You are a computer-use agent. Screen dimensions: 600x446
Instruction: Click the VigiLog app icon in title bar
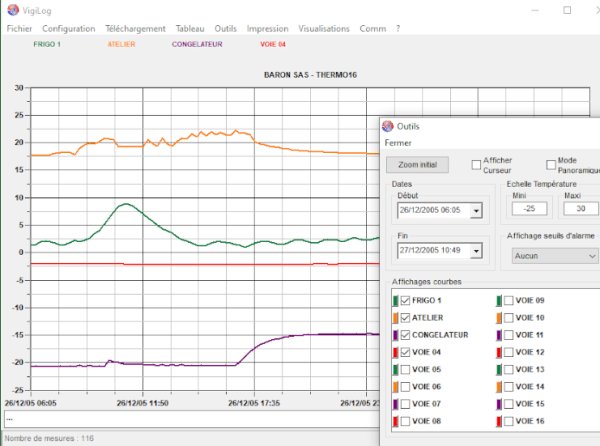click(13, 10)
